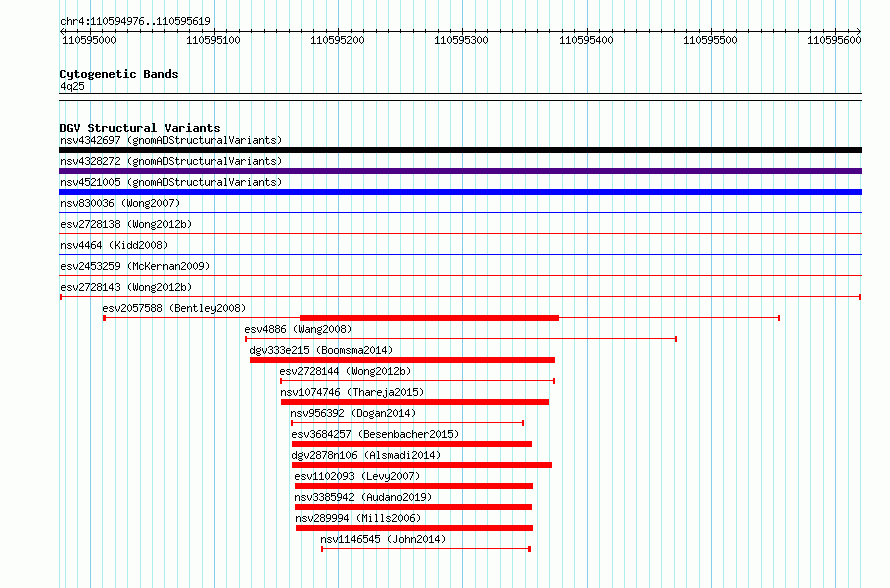Click red bar under nsv1074746 (Thareja2015)

[x=415, y=402]
